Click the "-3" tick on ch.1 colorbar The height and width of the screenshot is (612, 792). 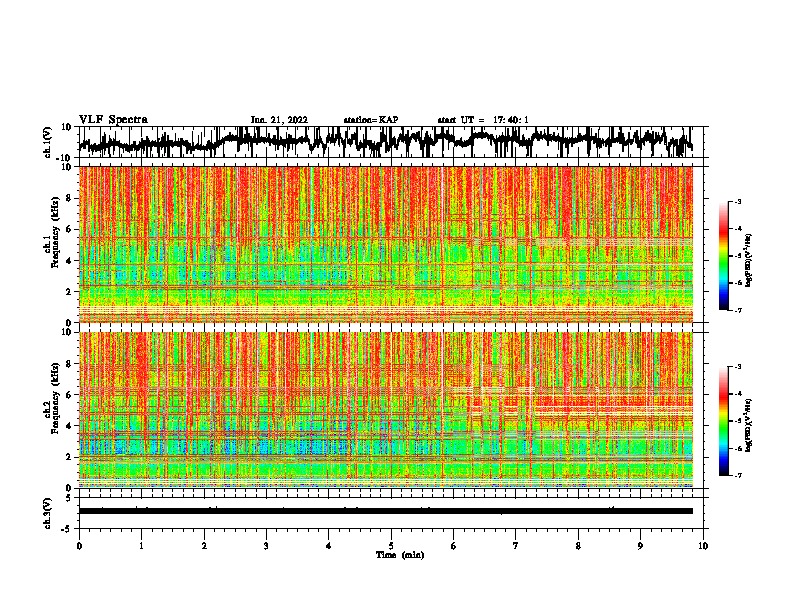pos(737,201)
